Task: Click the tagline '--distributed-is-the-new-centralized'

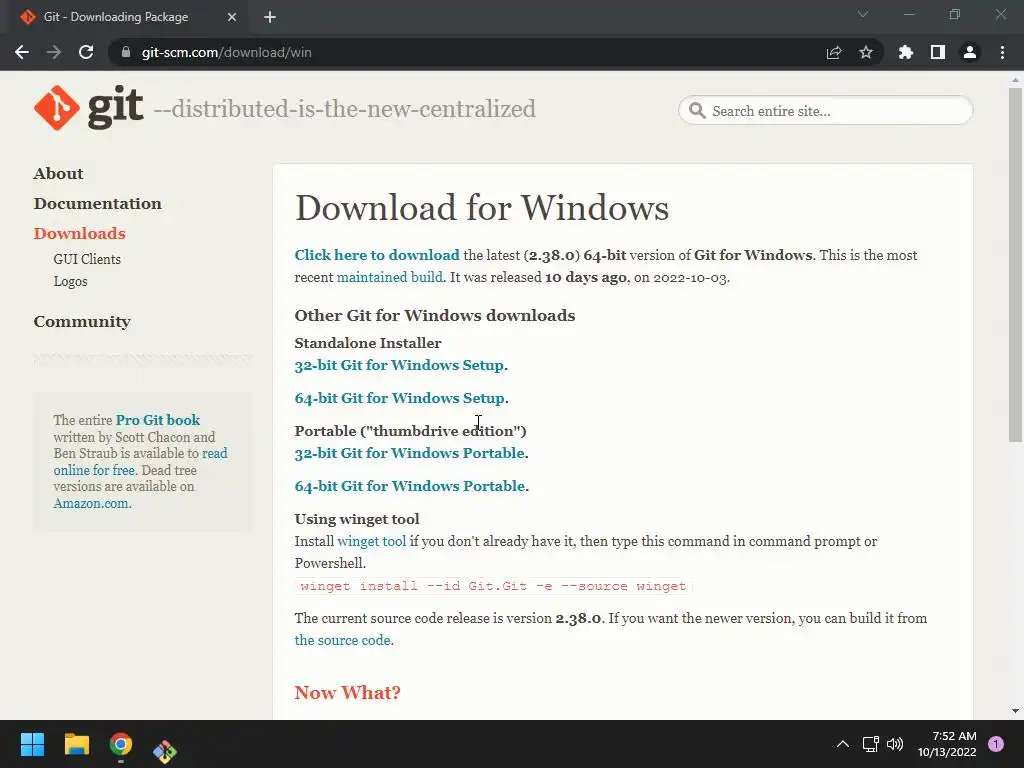Action: (344, 108)
